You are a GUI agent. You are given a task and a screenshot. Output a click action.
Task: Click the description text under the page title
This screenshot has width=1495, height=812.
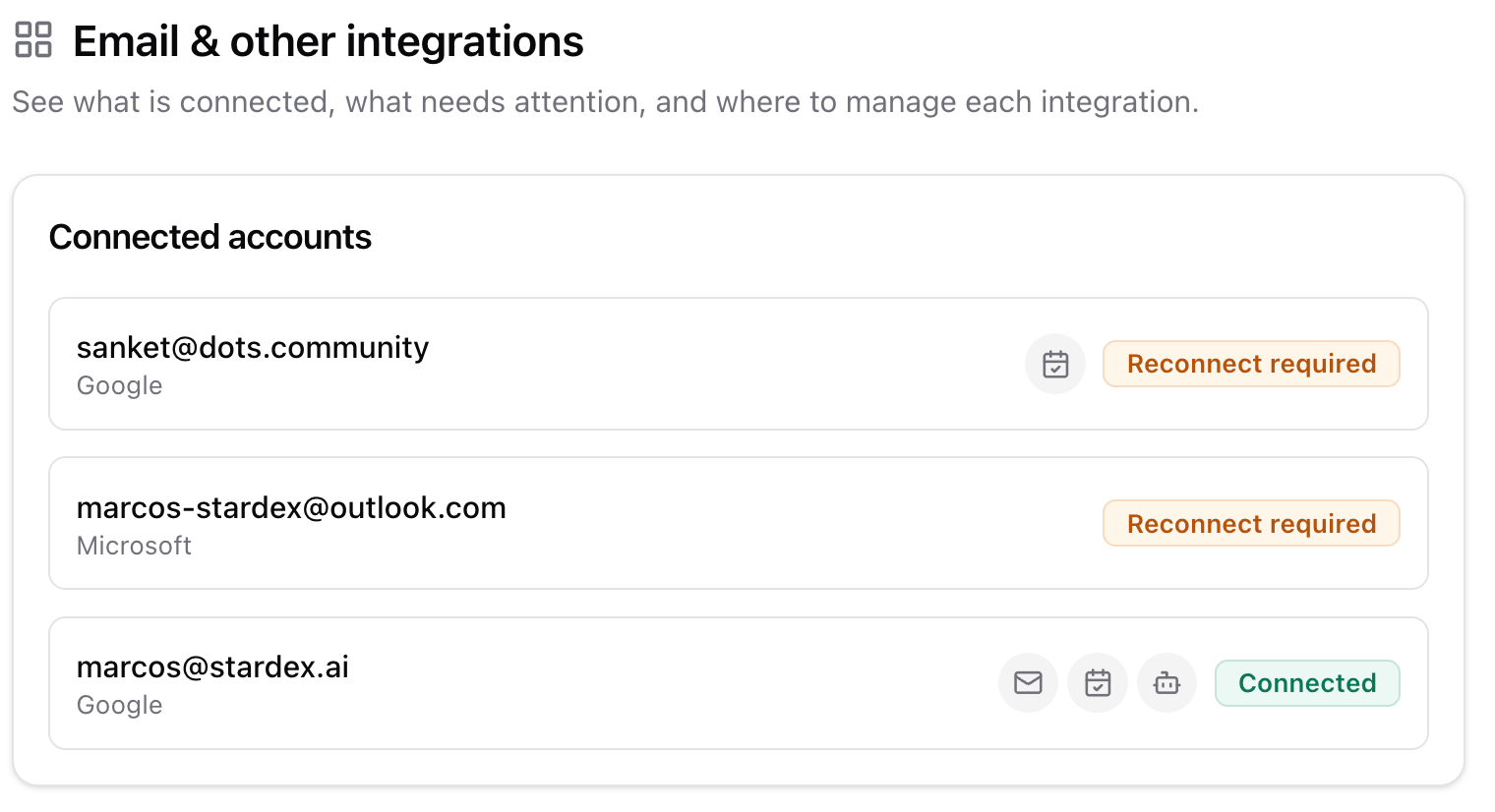606,102
